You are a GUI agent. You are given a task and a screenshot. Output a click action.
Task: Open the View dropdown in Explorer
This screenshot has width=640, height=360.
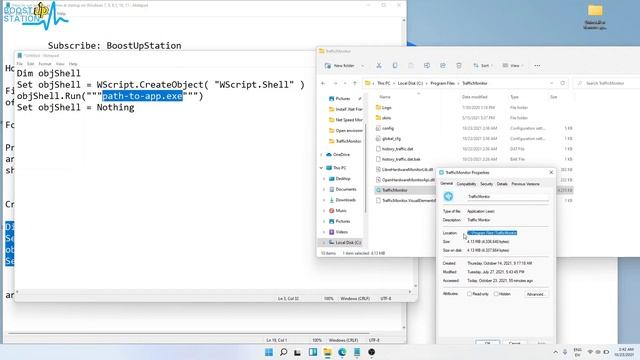513,66
